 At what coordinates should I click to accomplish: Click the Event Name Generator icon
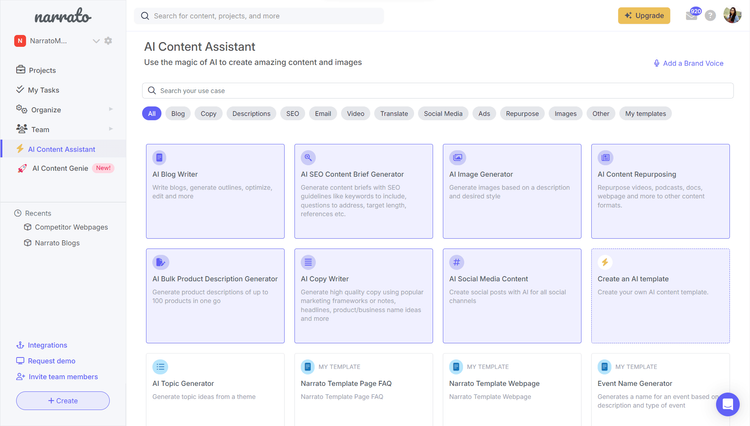605,367
